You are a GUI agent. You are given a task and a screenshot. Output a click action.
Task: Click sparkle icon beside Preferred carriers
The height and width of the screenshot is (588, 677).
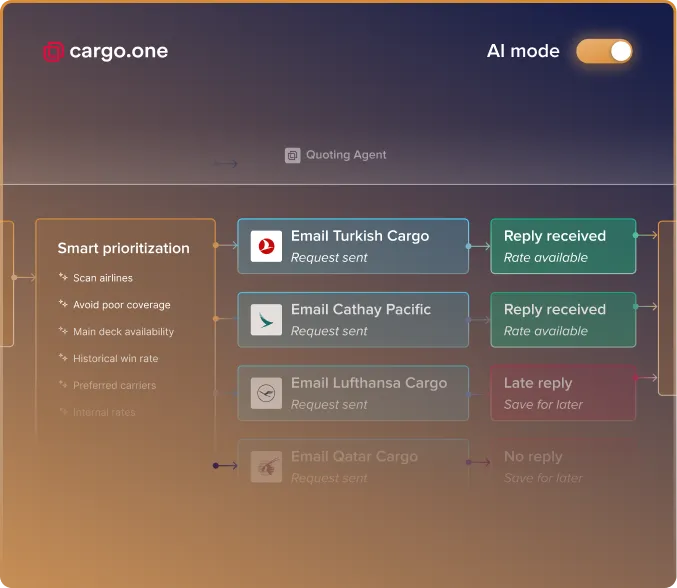coord(63,384)
